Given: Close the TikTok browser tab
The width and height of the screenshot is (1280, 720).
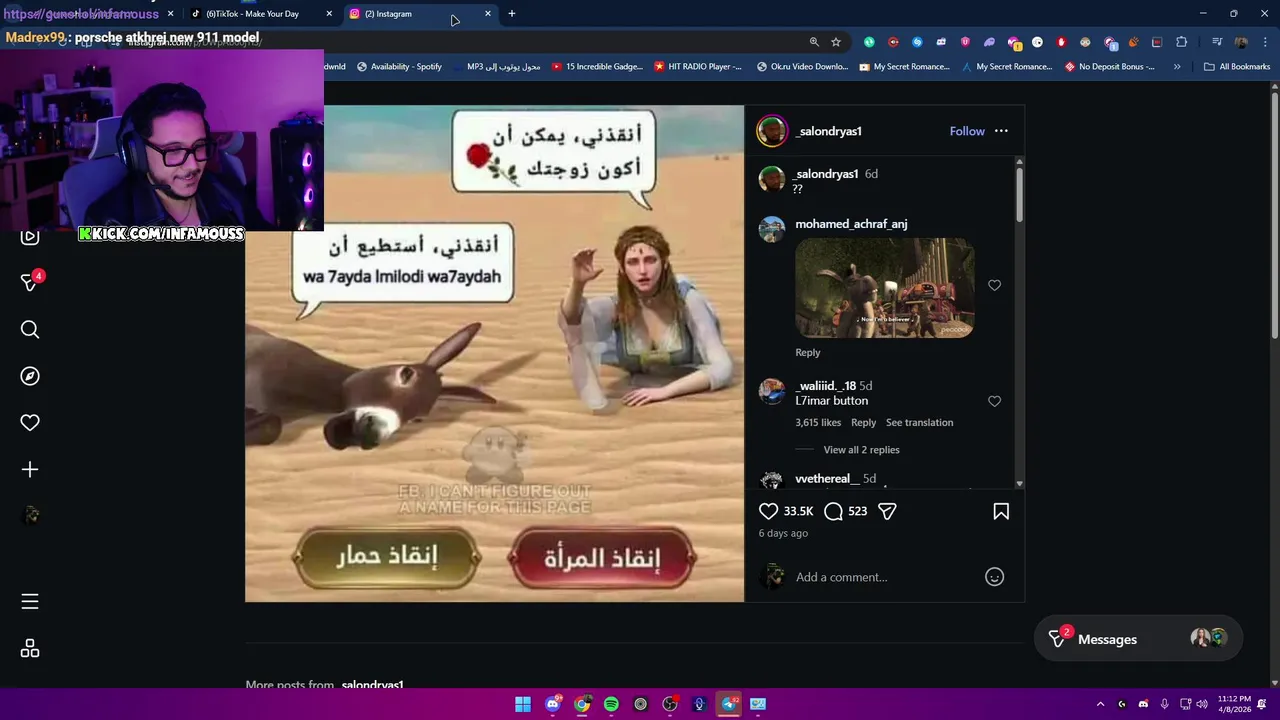Looking at the screenshot, I should [329, 14].
